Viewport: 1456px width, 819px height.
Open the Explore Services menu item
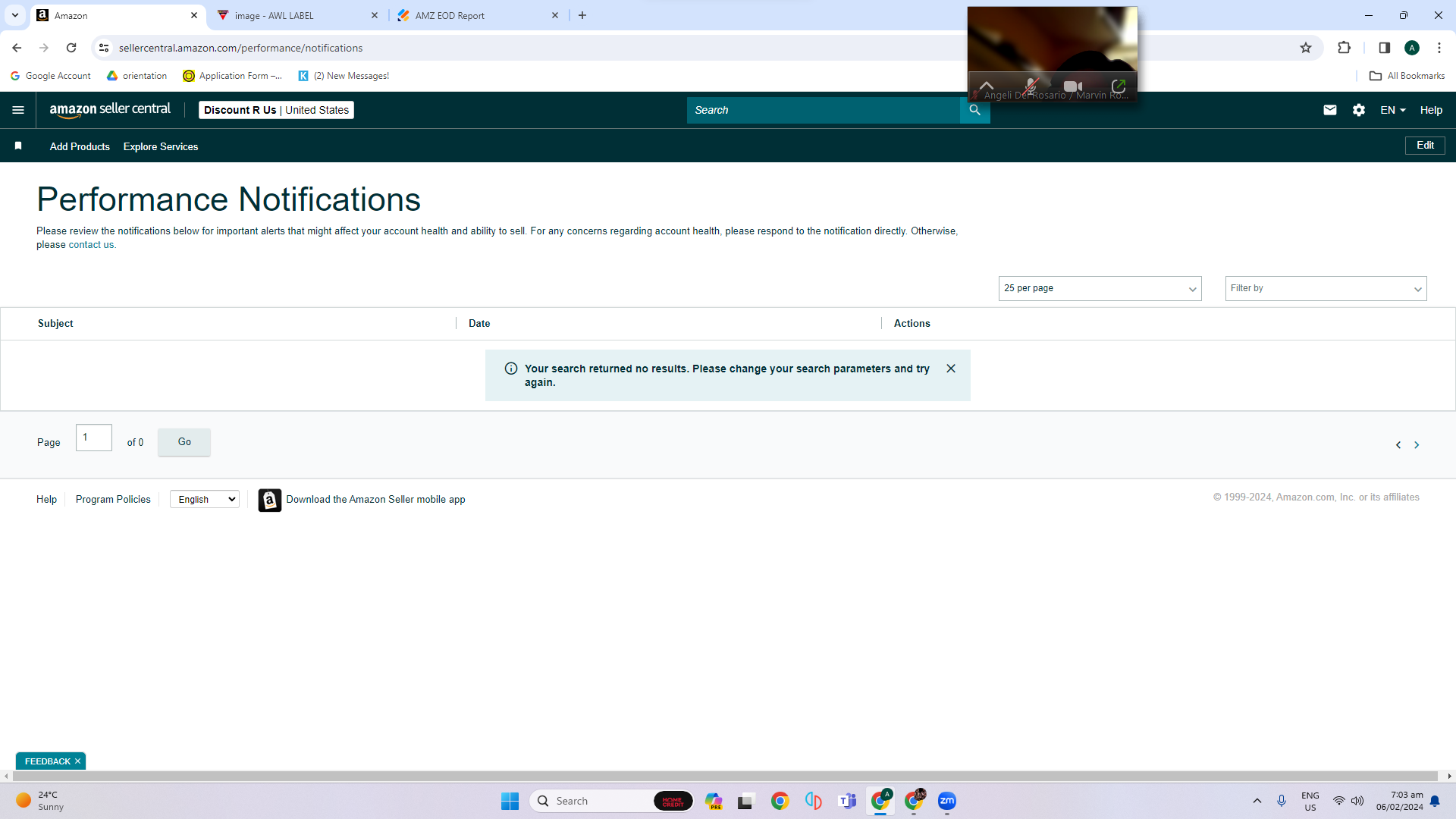[x=161, y=146]
